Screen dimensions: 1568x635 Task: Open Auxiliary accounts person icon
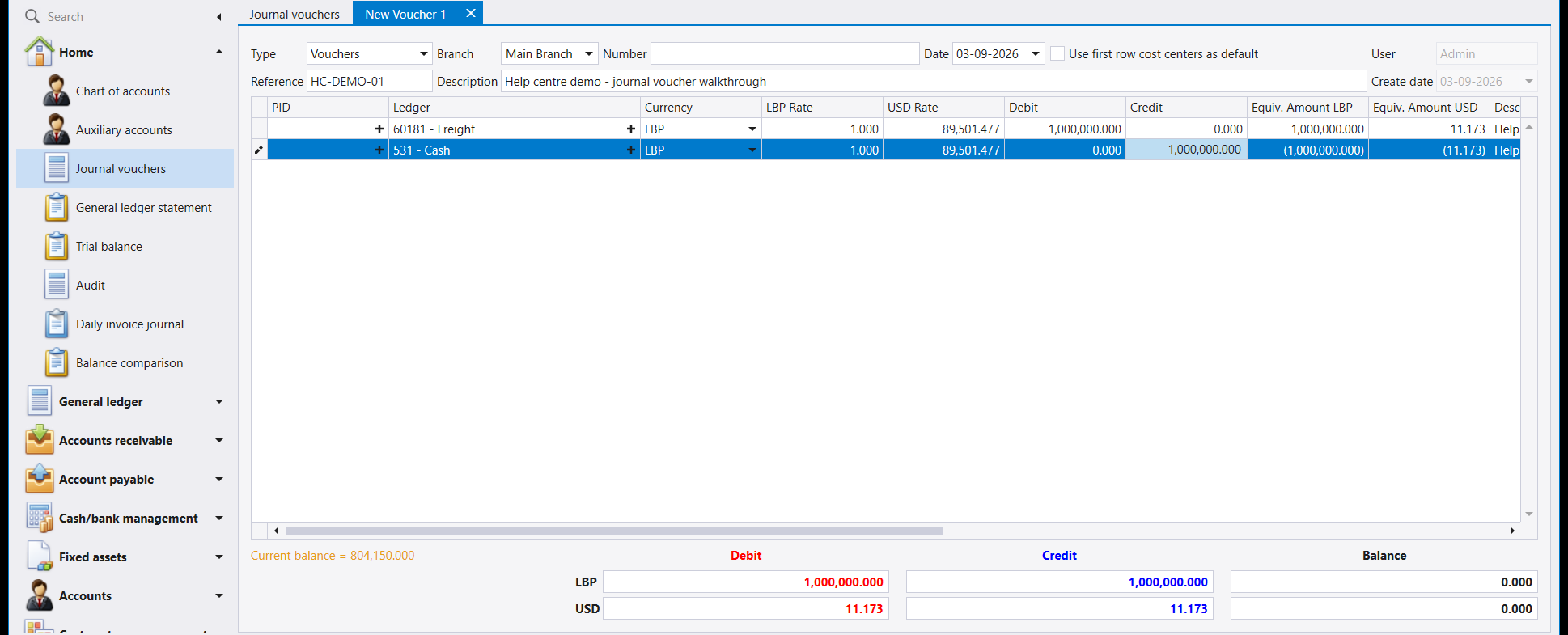pos(56,129)
